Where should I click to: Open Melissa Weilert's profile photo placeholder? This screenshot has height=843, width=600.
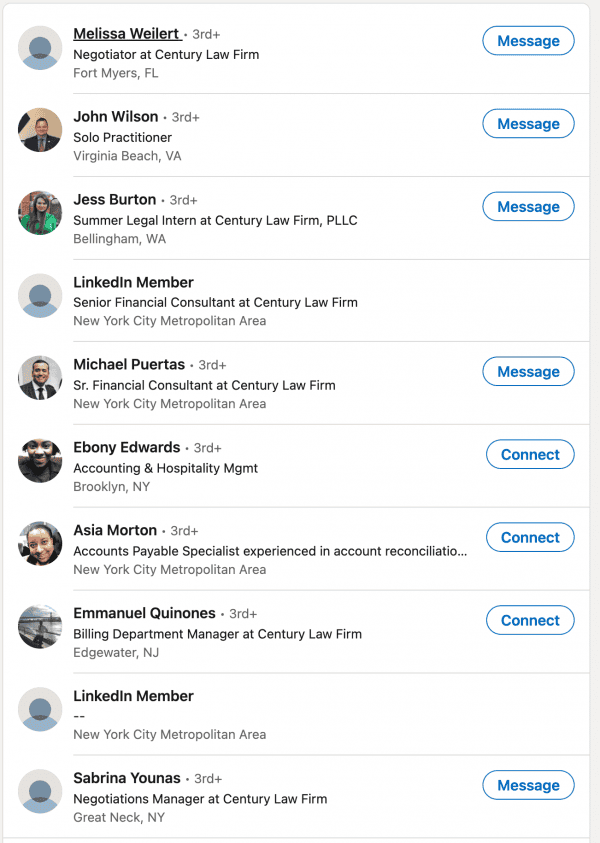pyautogui.click(x=40, y=48)
